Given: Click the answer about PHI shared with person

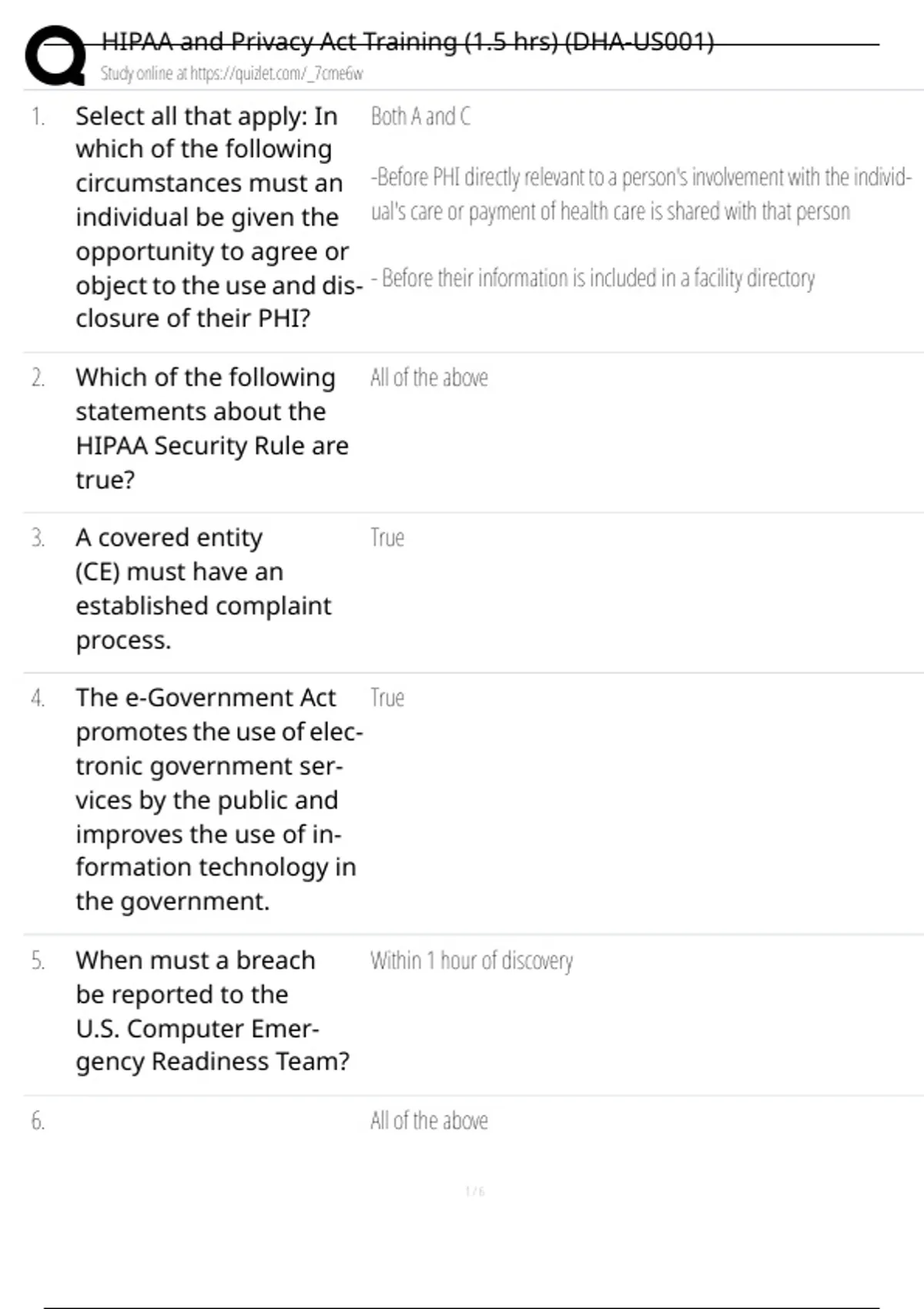Looking at the screenshot, I should click(639, 194).
